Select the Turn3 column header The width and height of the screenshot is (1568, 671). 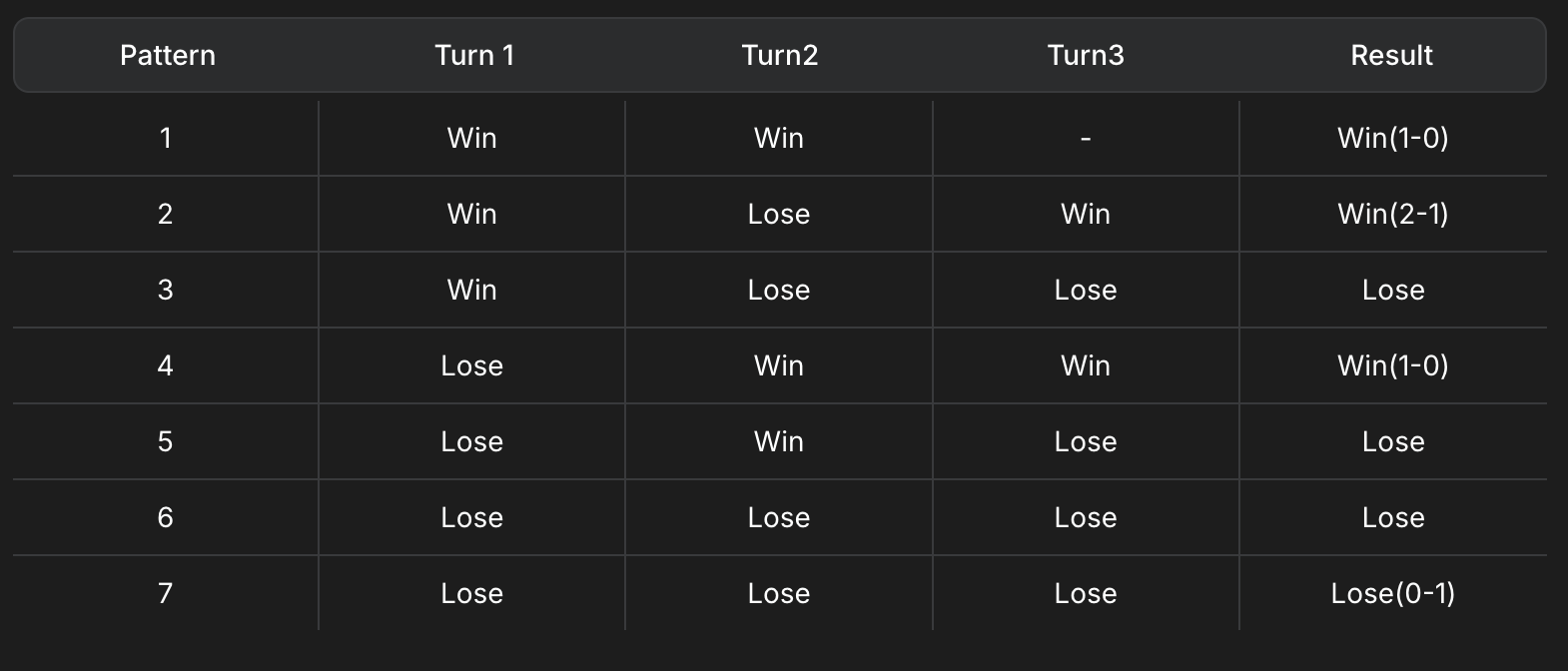1086,55
